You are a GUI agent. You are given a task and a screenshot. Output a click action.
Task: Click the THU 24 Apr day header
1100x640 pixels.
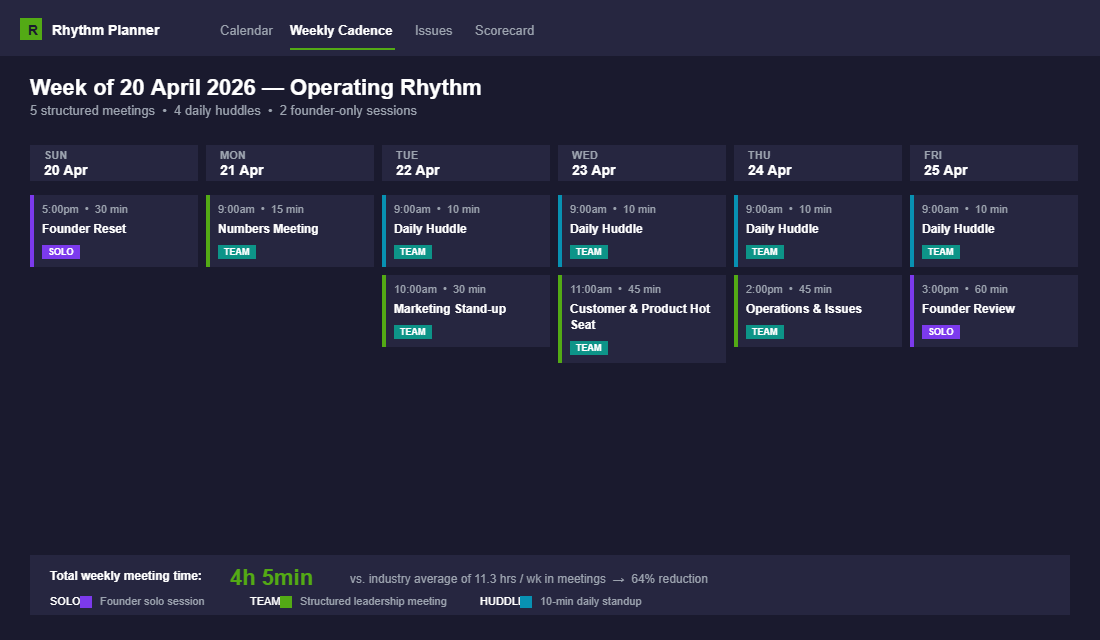point(817,162)
